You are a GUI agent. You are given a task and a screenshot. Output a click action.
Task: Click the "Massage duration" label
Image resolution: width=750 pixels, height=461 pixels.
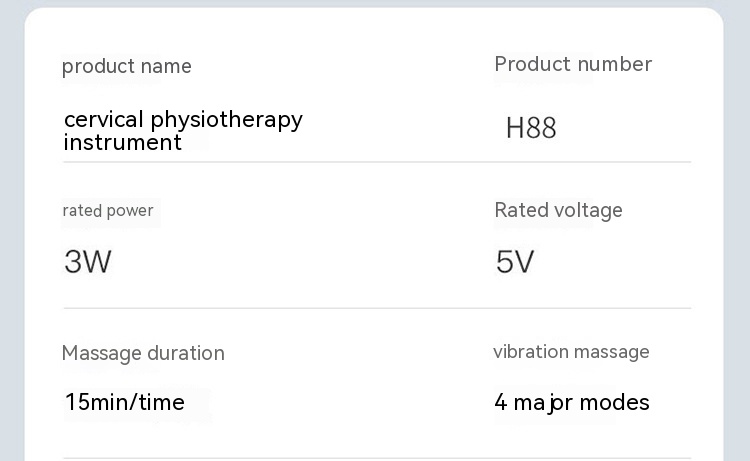pos(143,353)
